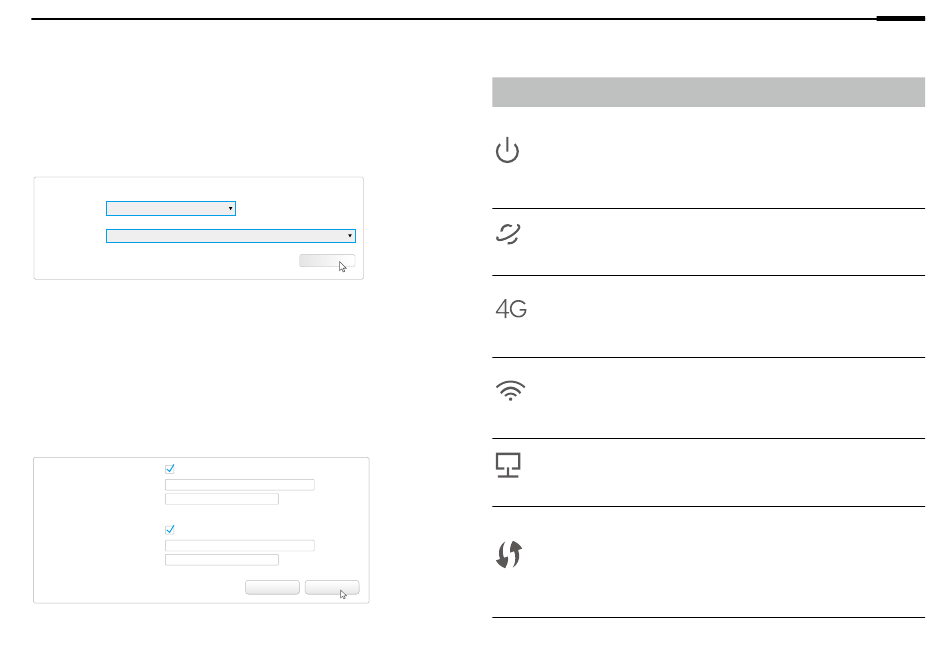Screen dimensions: 950x654
Task: Click the bottom form button without the cursor
Action: click(x=272, y=587)
